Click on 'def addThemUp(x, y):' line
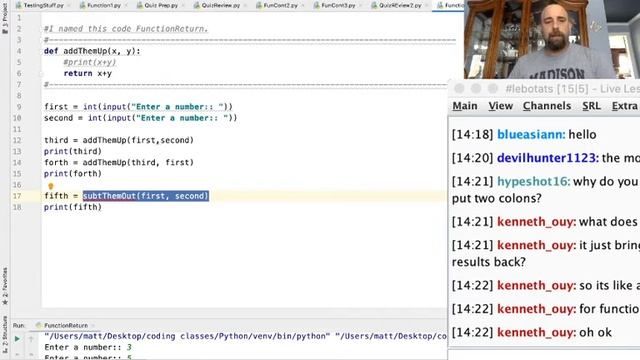 point(92,51)
